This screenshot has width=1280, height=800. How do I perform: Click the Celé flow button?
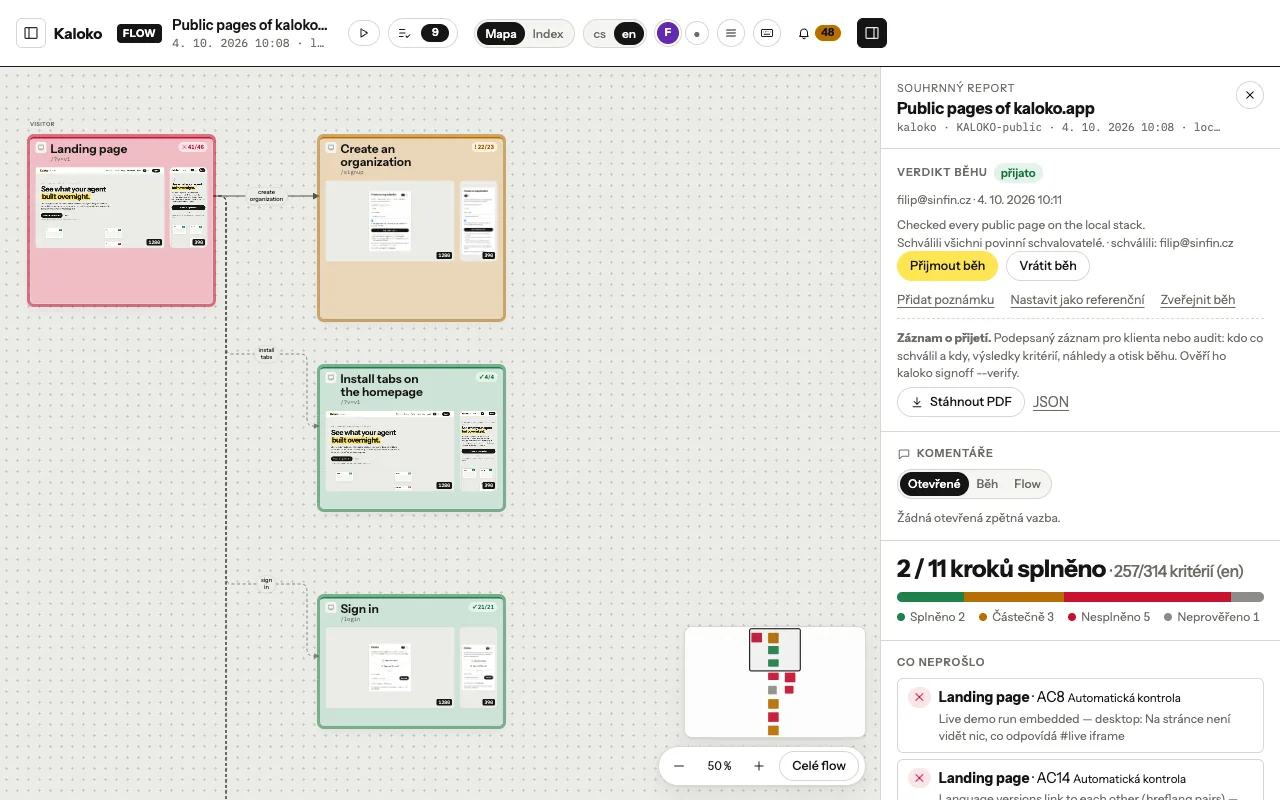pos(819,766)
